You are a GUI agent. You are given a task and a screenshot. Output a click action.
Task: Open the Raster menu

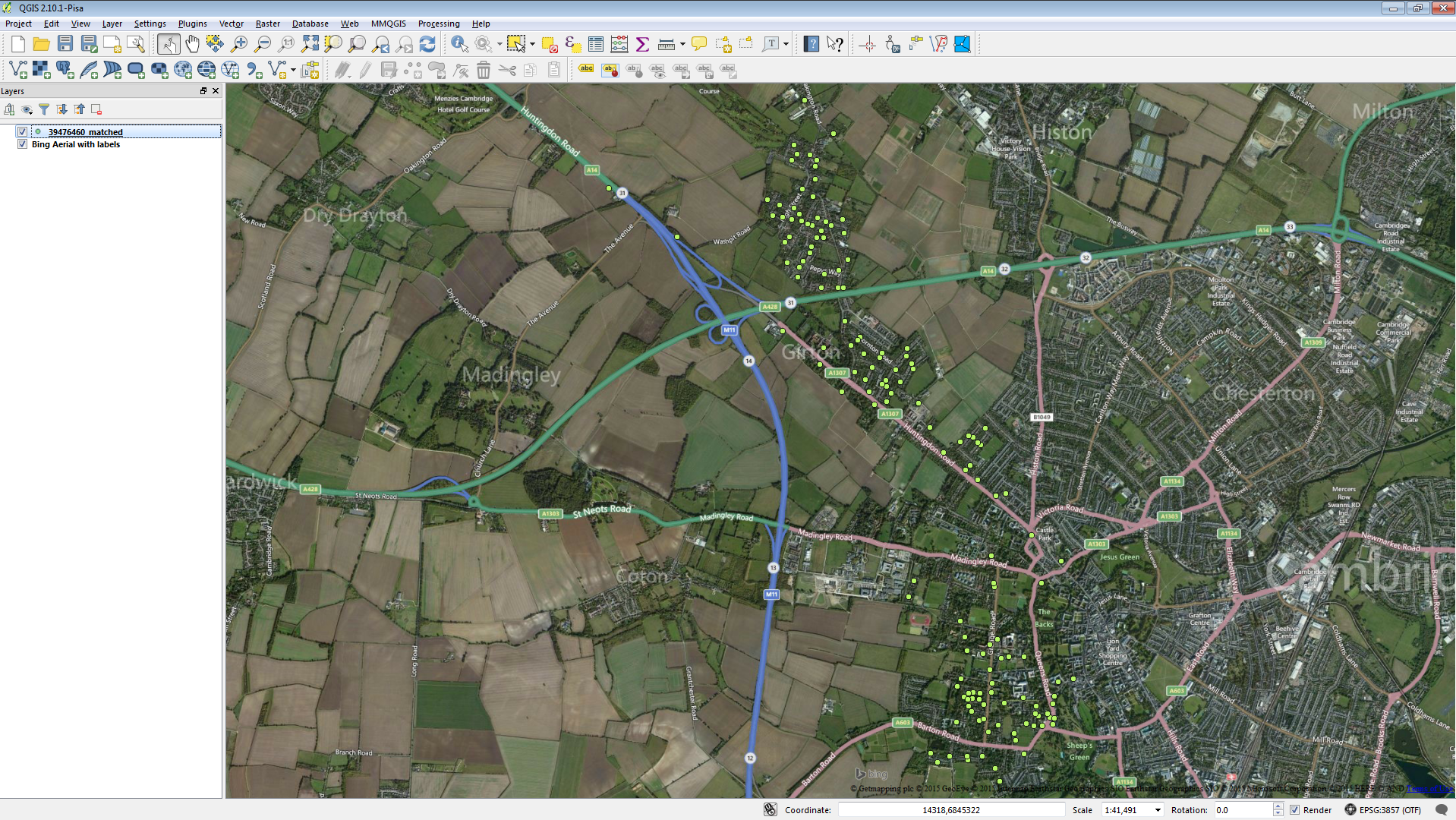point(268,24)
